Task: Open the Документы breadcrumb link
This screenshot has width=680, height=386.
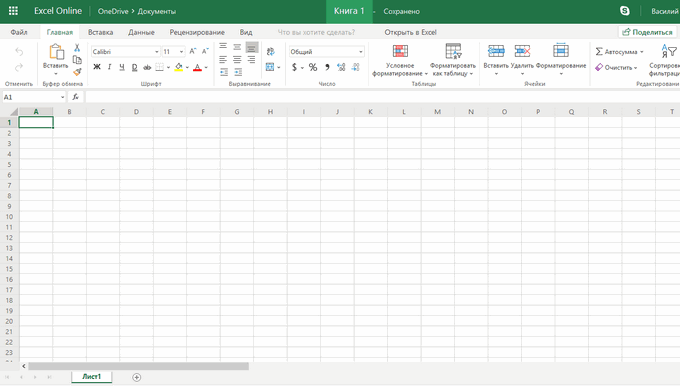Action: [157, 11]
